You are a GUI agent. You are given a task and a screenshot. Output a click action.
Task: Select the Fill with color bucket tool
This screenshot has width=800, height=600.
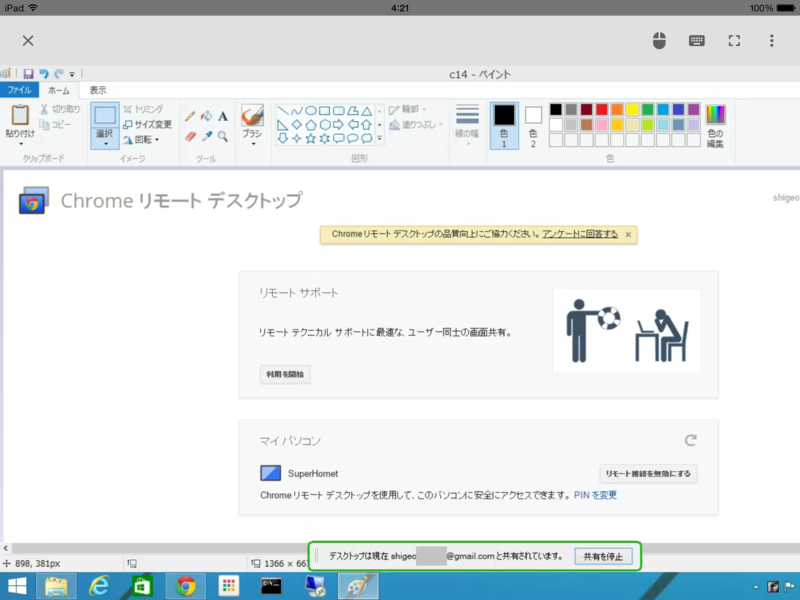(204, 117)
